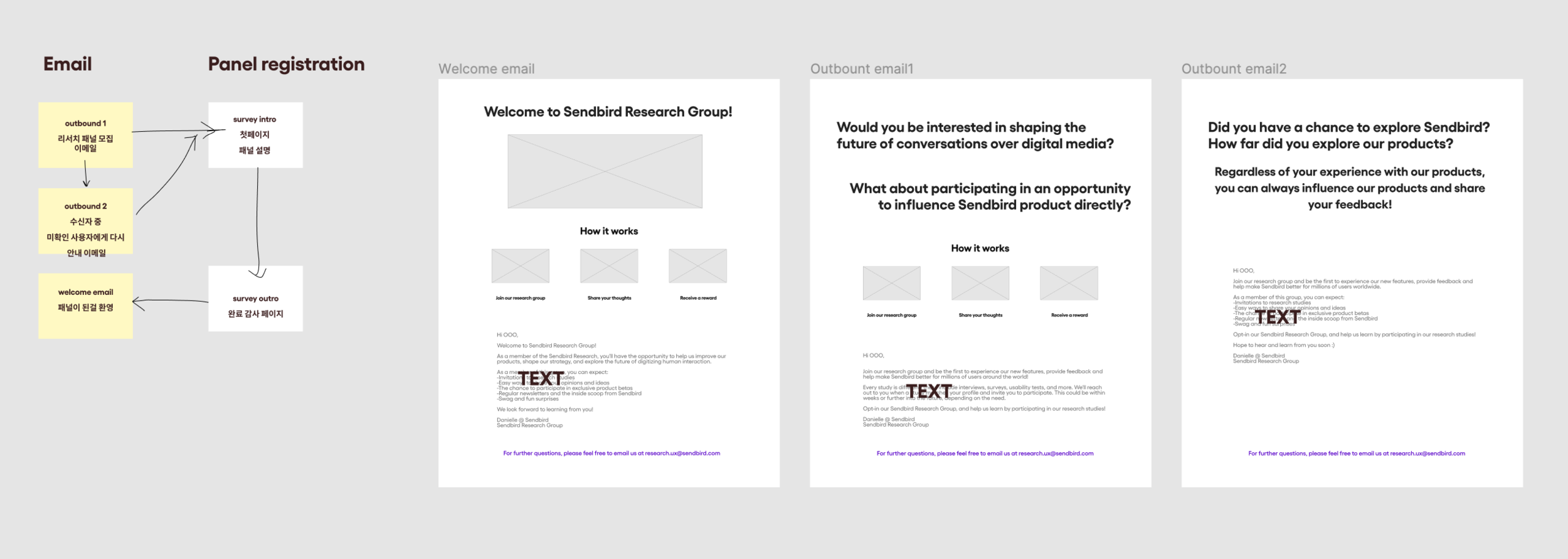Select placeholder above "Join our research group" in Outbound email1
This screenshot has height=559, width=1568.
pyautogui.click(x=892, y=283)
